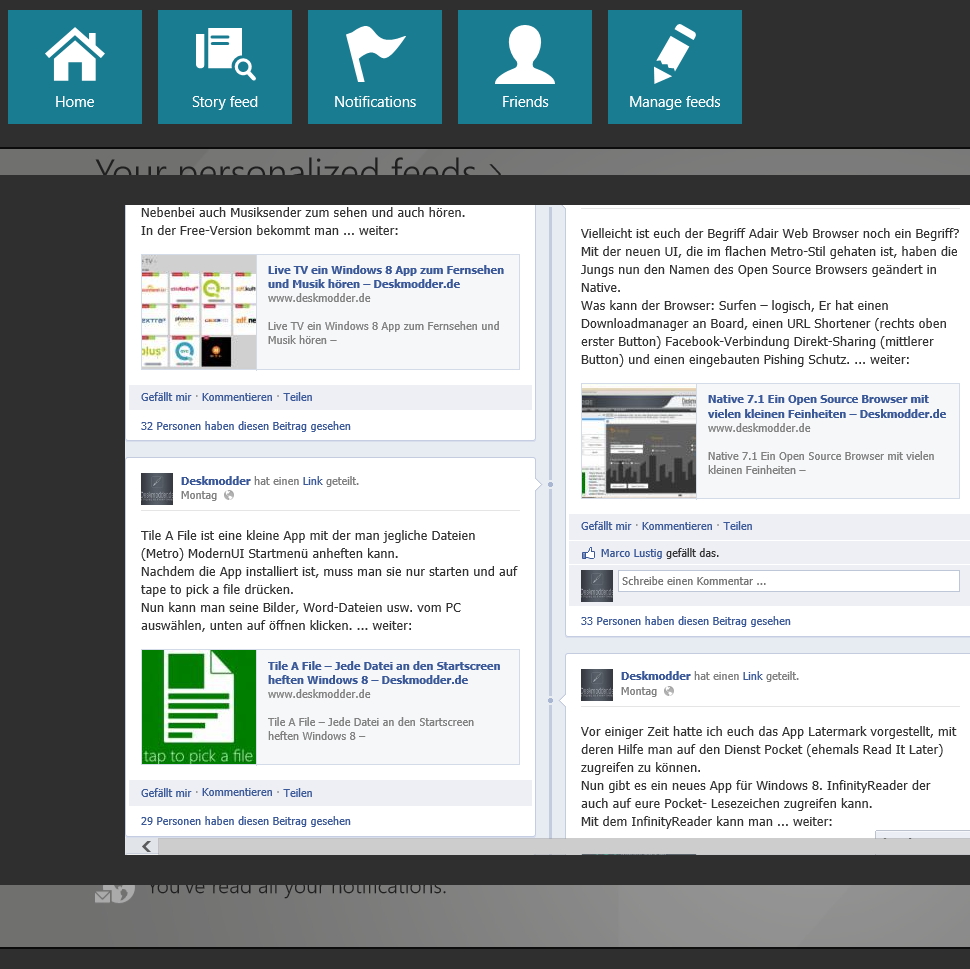Screen dimensions: 970x969
Task: Click the timeline dot beside the Tile A File post
Action: pos(550,484)
